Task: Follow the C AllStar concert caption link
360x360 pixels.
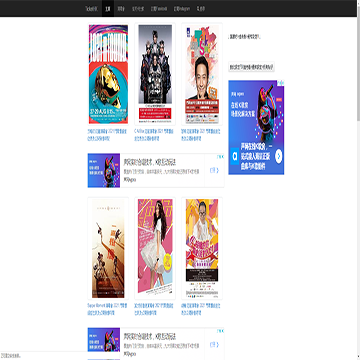Action: tap(154, 135)
